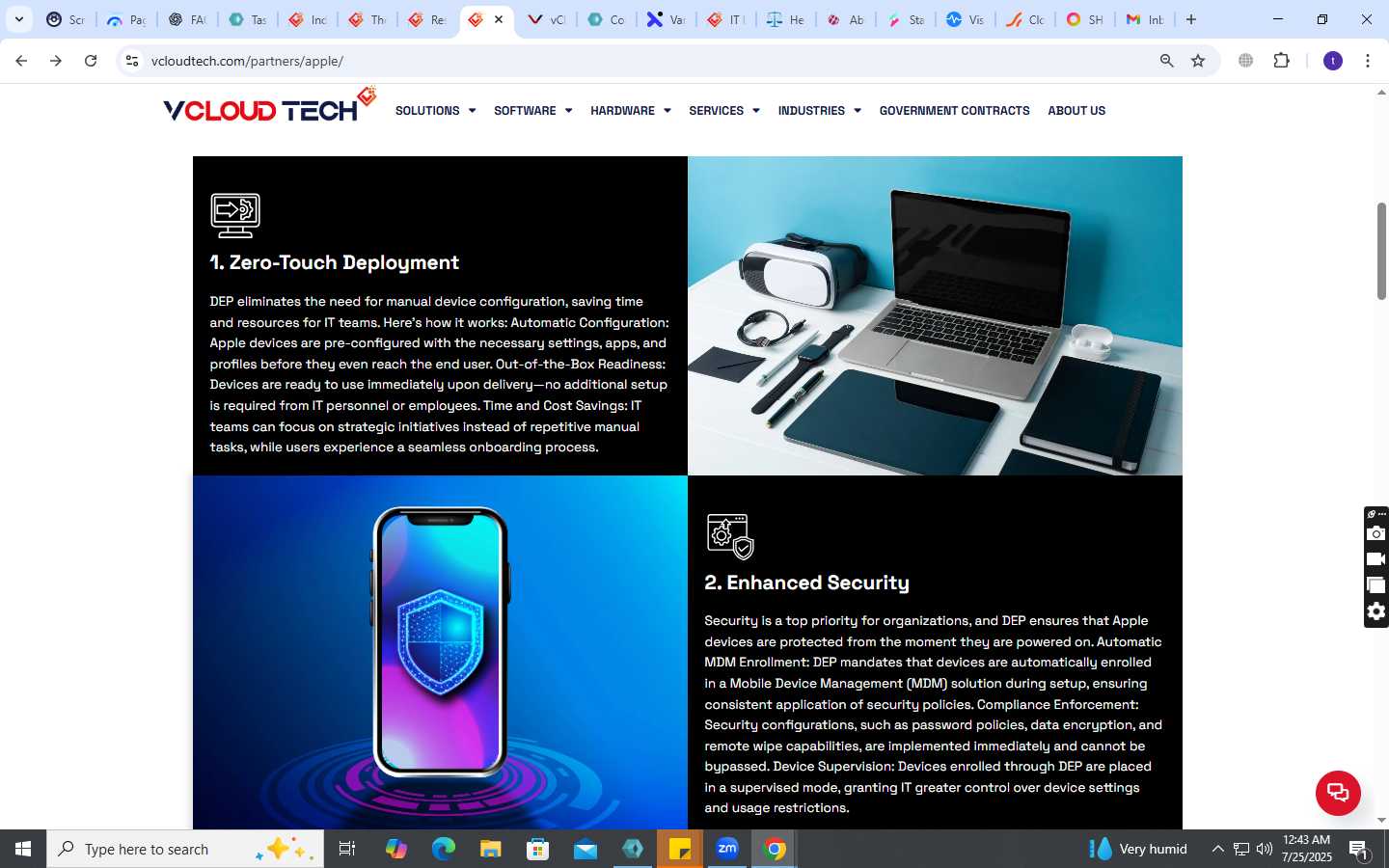Open the red live chat bubble
The width and height of the screenshot is (1389, 868).
pos(1338,793)
